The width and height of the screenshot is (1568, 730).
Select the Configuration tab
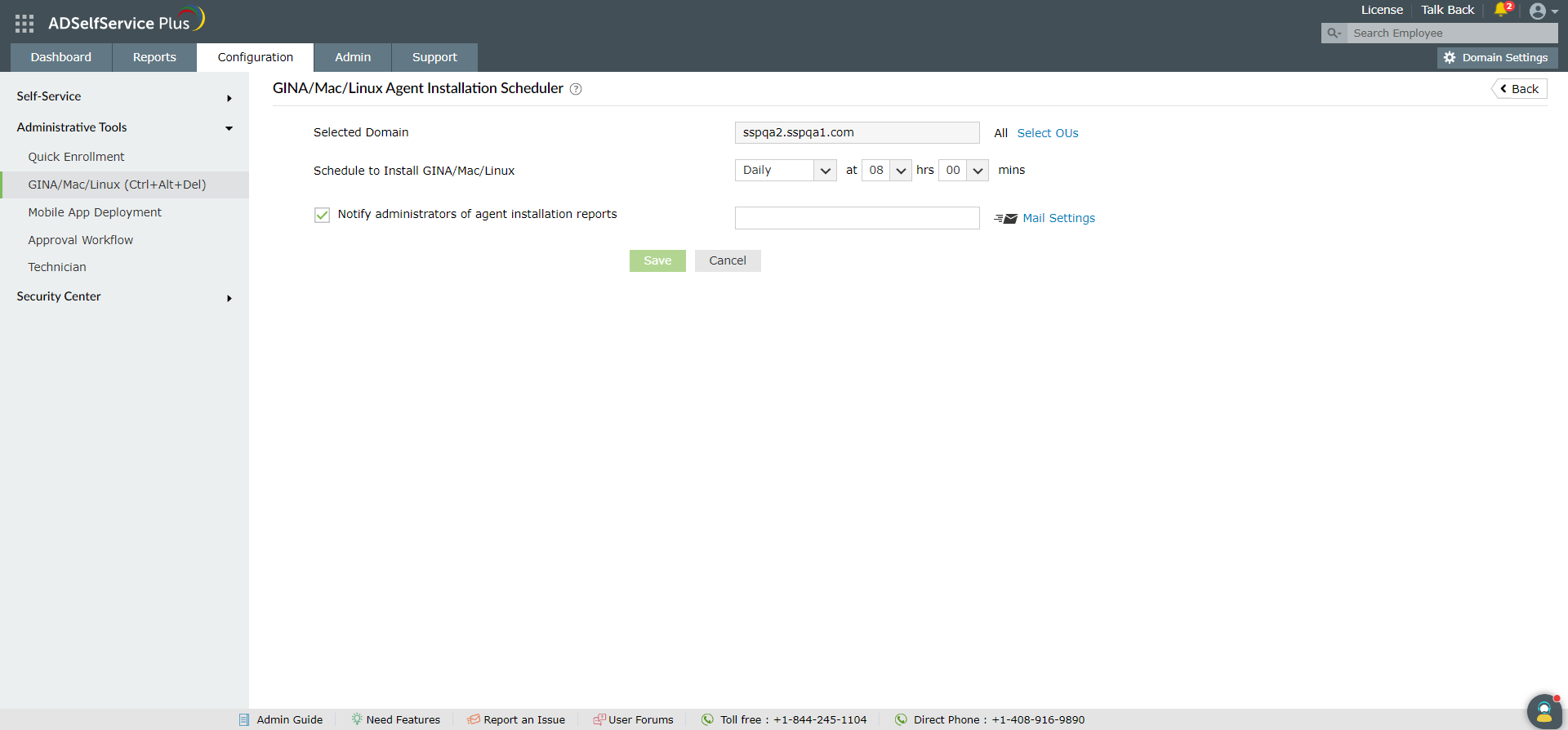pyautogui.click(x=256, y=57)
